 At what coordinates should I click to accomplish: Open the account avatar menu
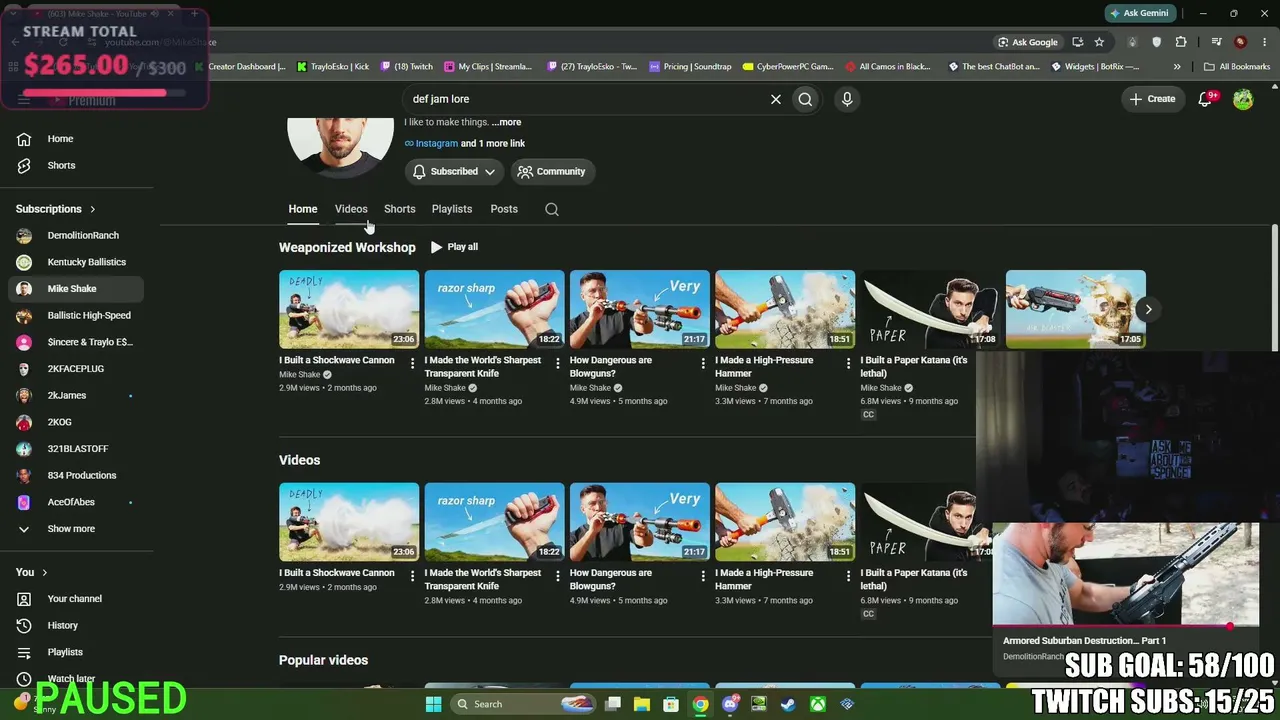1243,99
